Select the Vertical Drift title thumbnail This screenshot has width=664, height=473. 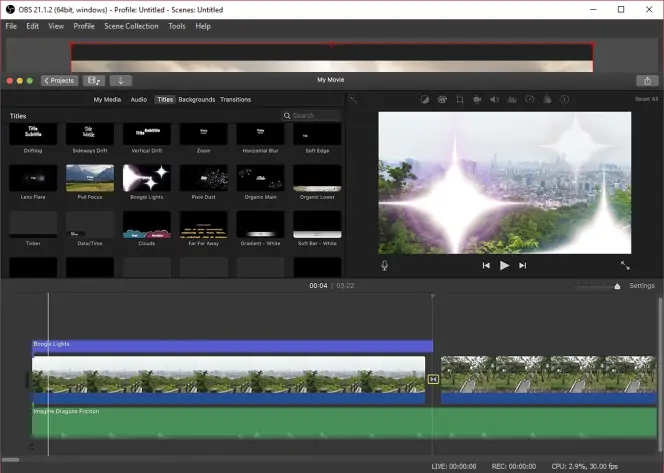[x=147, y=134]
